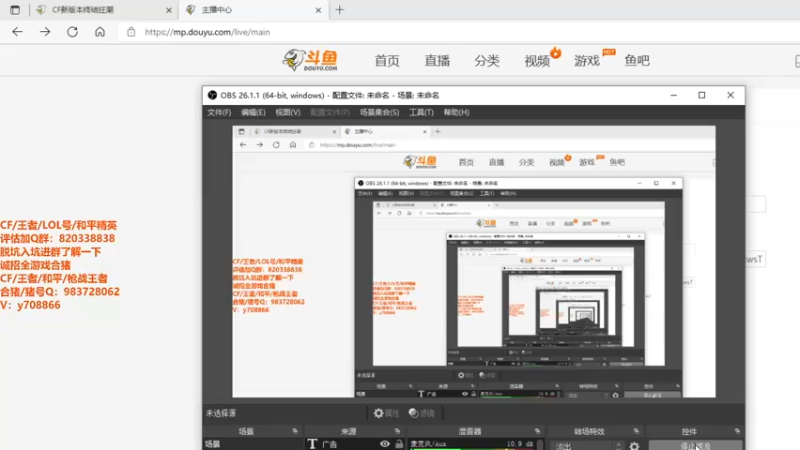Open OBS 帮助(H) menu
Screen dimensions: 800x450
click(x=456, y=112)
